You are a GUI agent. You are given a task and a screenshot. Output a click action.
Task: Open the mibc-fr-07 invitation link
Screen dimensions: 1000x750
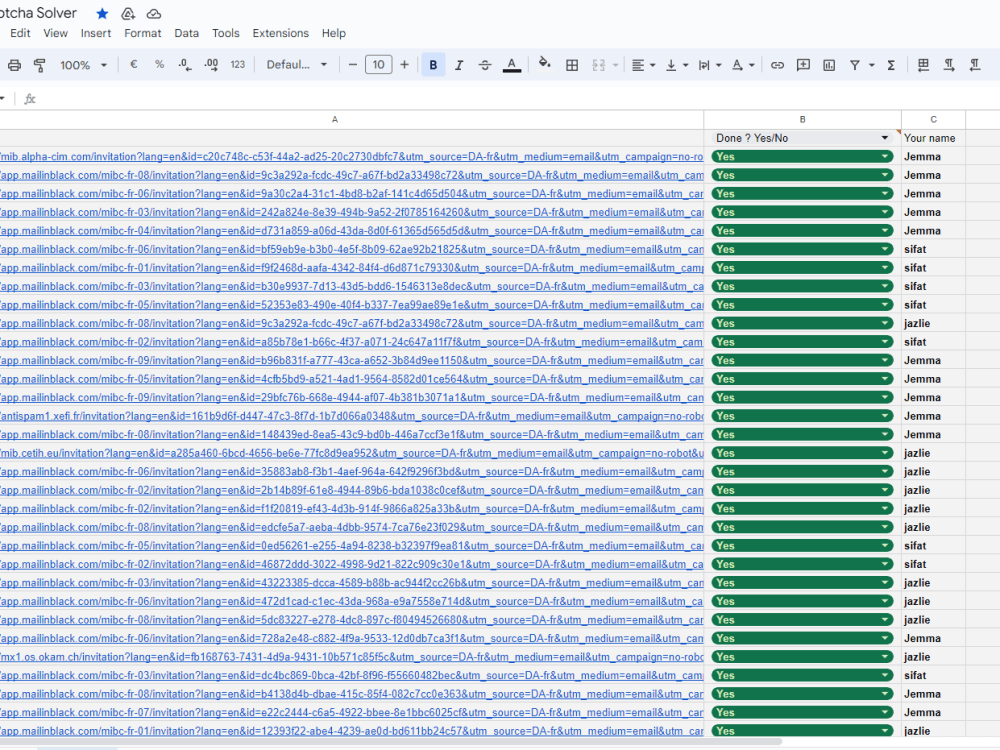pyautogui.click(x=351, y=712)
